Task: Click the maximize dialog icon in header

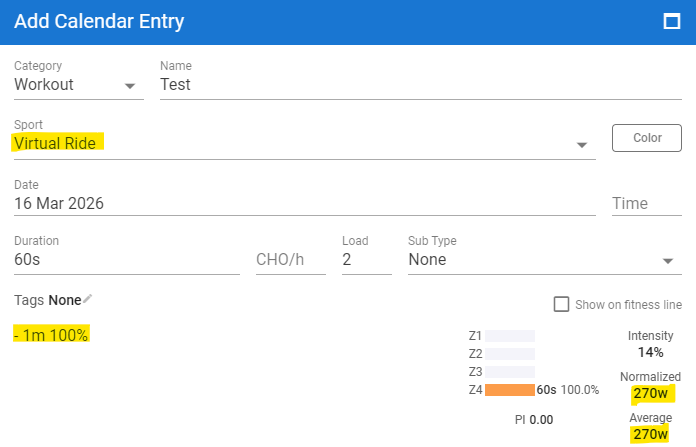Action: point(672,21)
